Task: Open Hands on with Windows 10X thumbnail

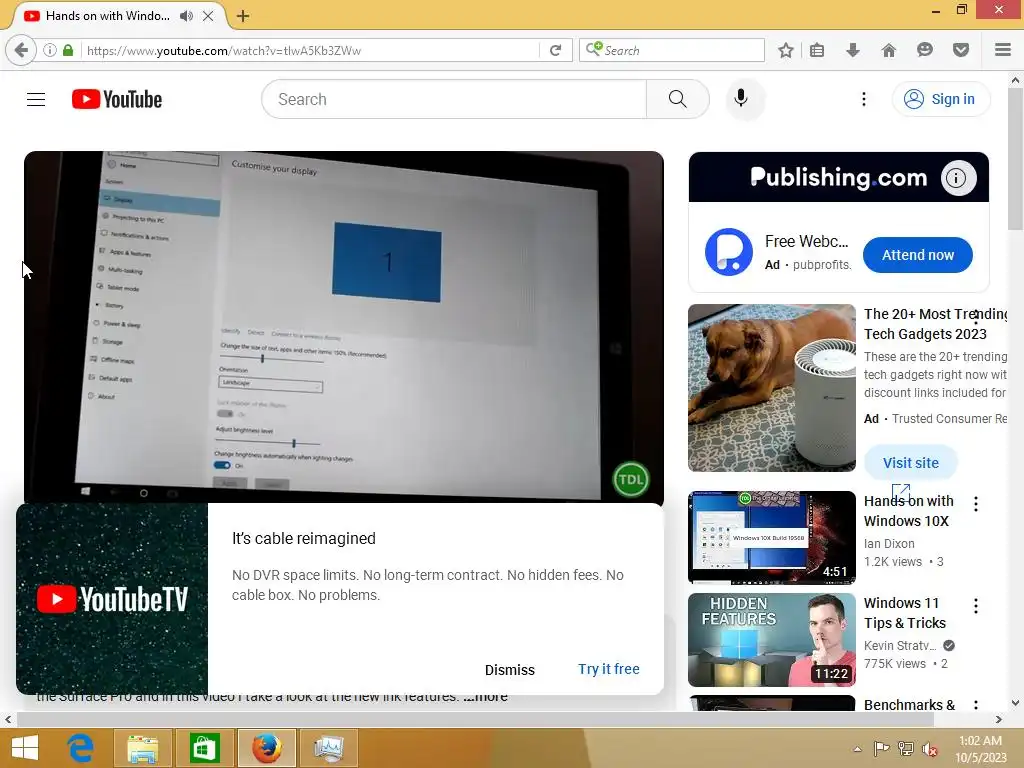Action: 772,537
